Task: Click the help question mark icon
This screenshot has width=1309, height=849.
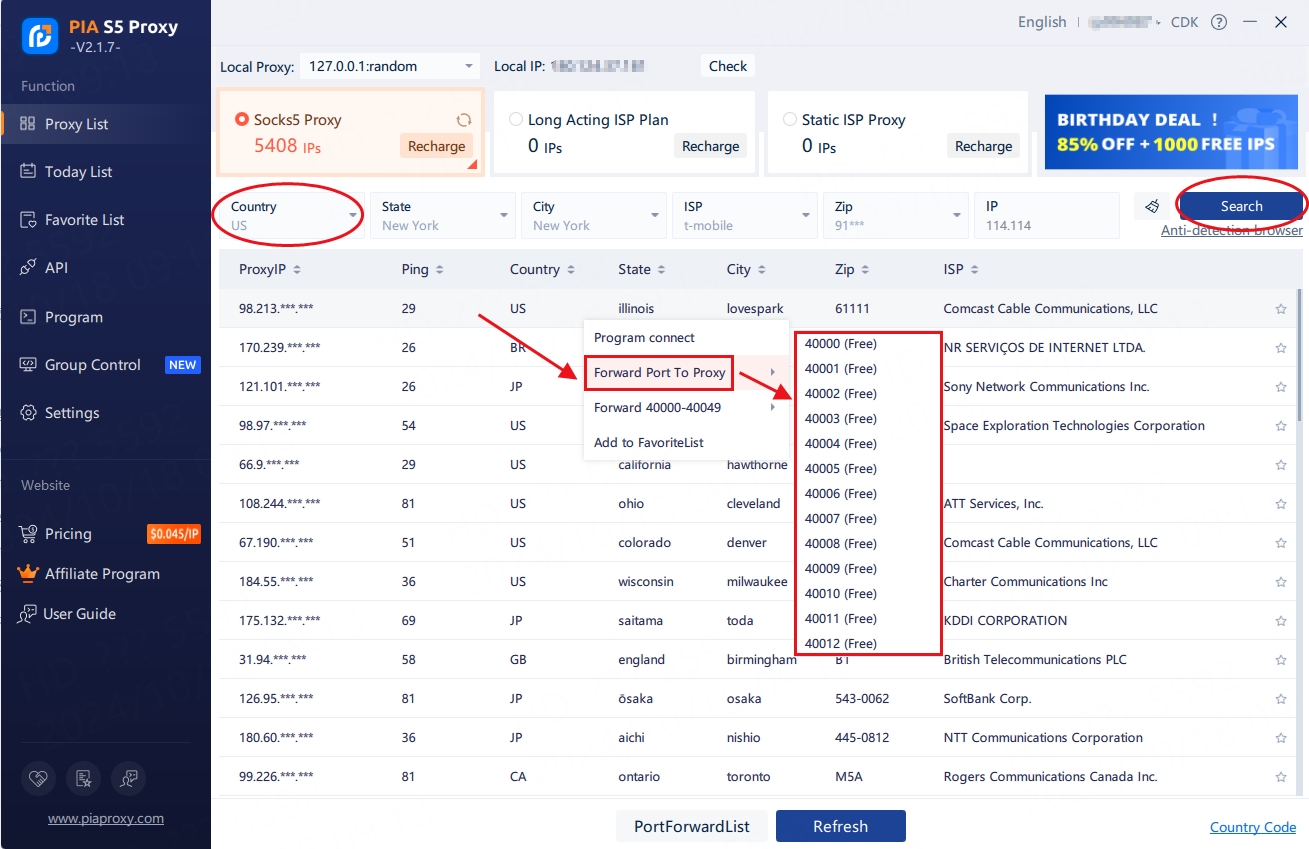Action: [1218, 22]
